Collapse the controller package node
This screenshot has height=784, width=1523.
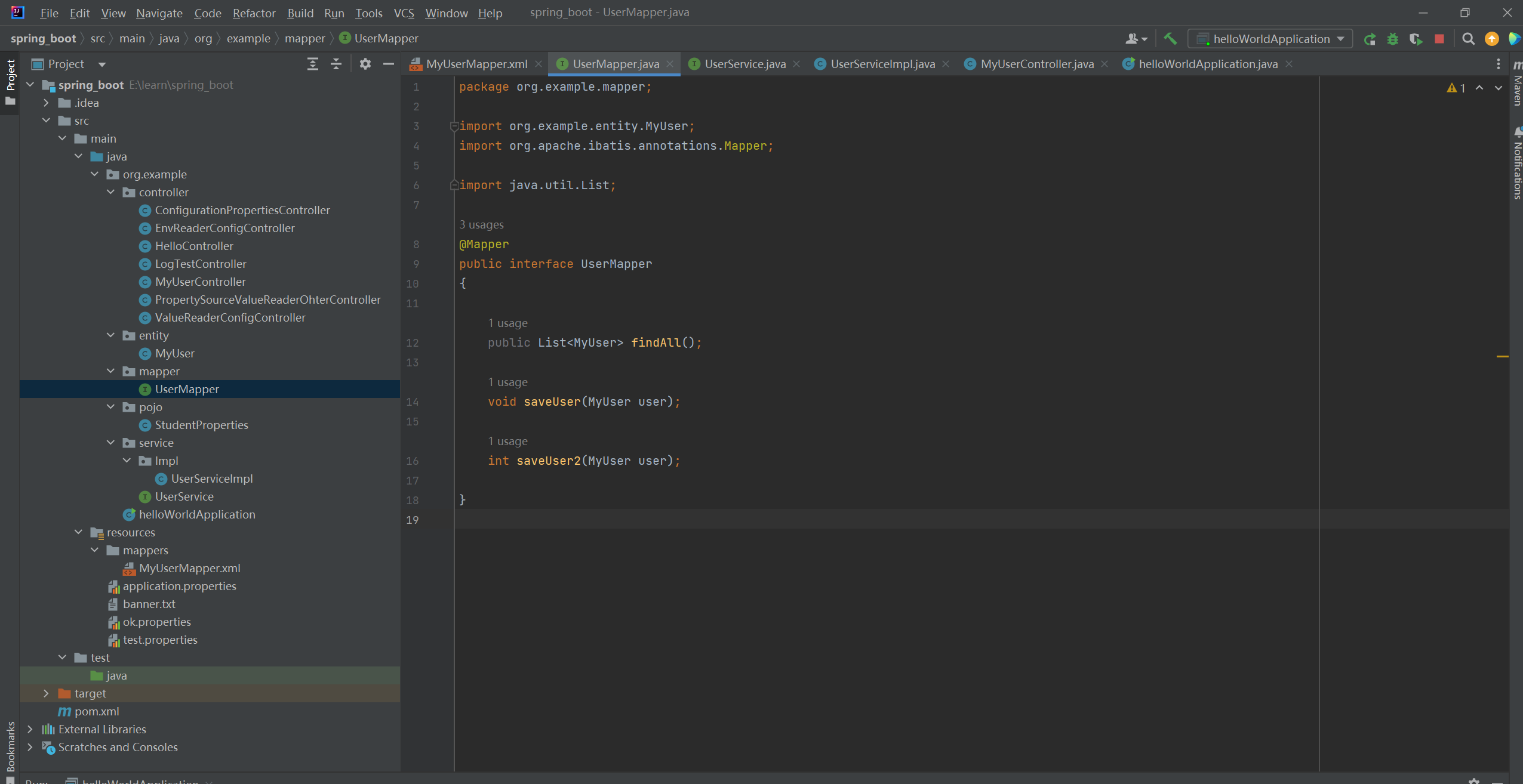[110, 192]
